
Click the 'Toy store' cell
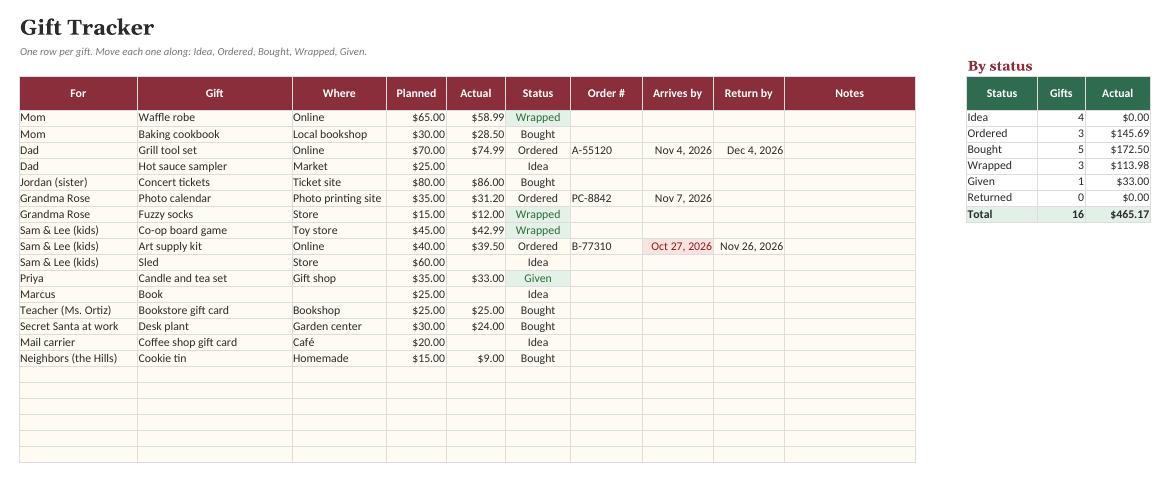[339, 230]
